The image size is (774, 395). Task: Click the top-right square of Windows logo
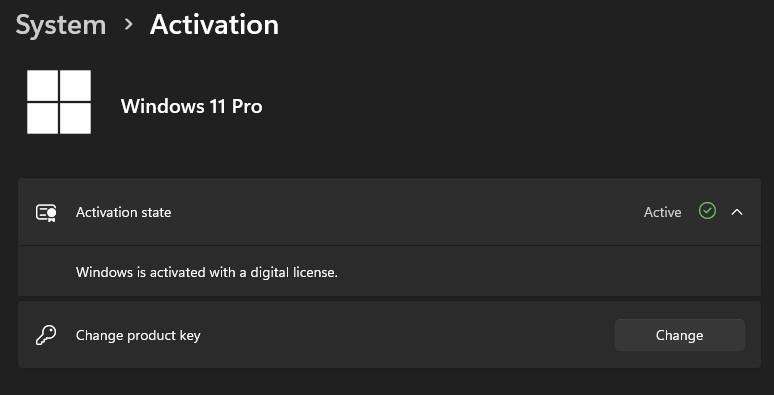pos(76,85)
